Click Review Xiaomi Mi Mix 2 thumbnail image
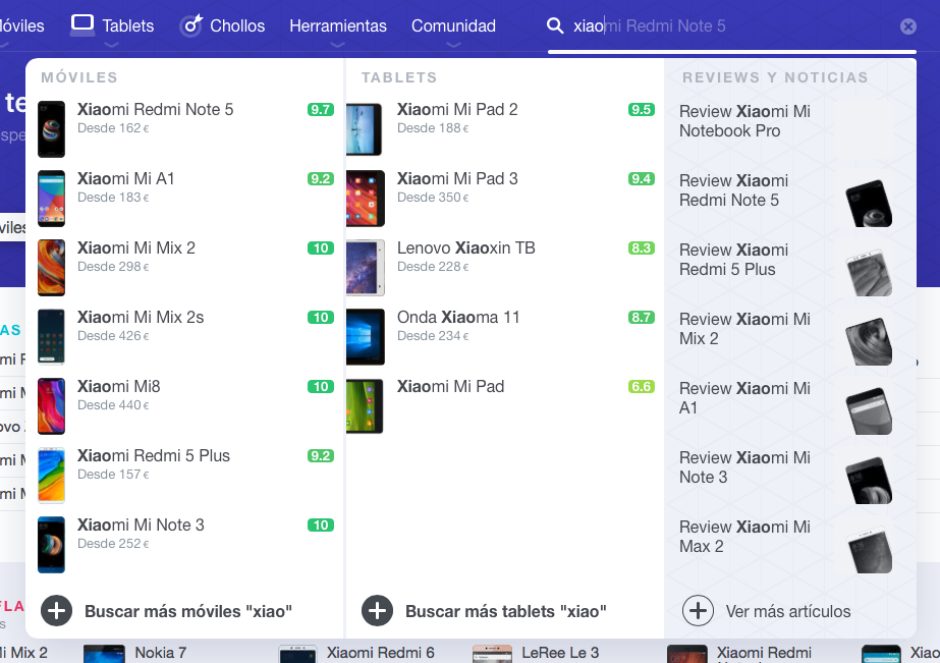Viewport: 940px width, 663px height. coord(869,342)
